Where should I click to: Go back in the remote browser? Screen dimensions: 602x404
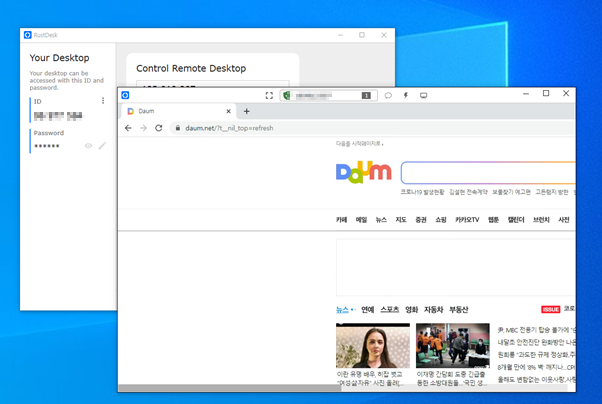128,128
